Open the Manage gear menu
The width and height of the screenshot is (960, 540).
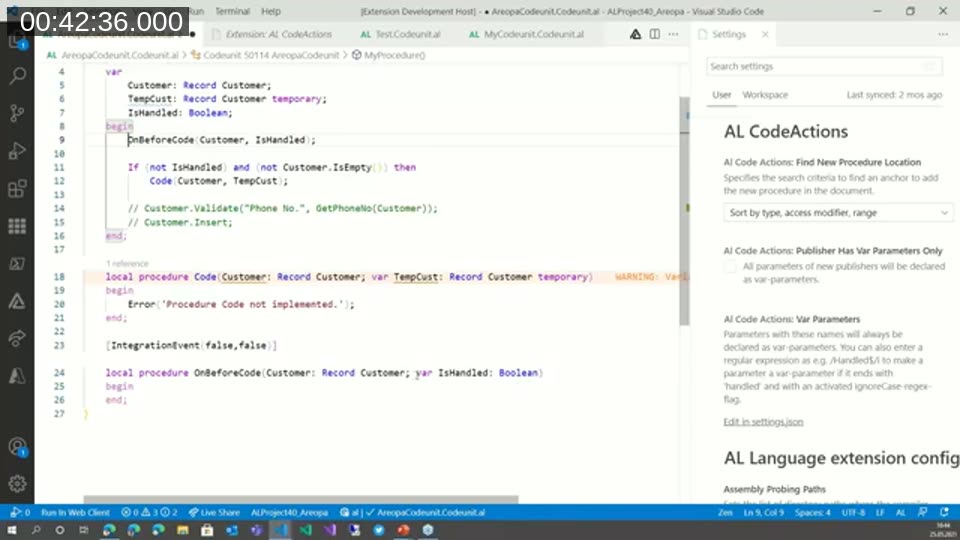[17, 484]
